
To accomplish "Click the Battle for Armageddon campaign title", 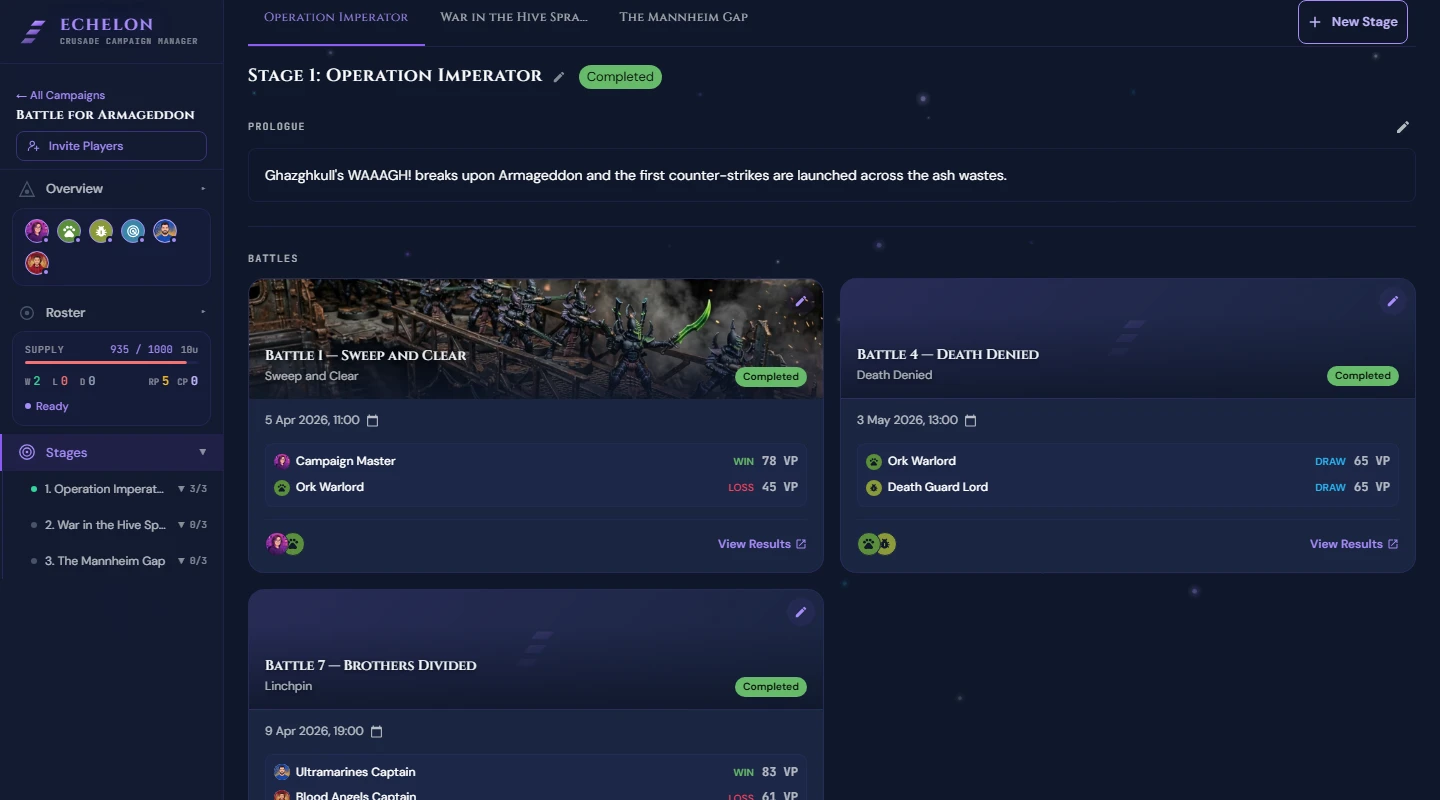I will (x=105, y=115).
